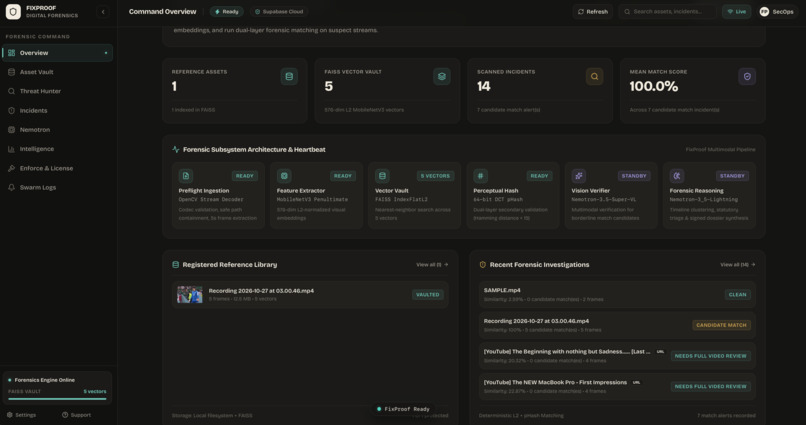Focus the search assets, incidents field

[667, 11]
